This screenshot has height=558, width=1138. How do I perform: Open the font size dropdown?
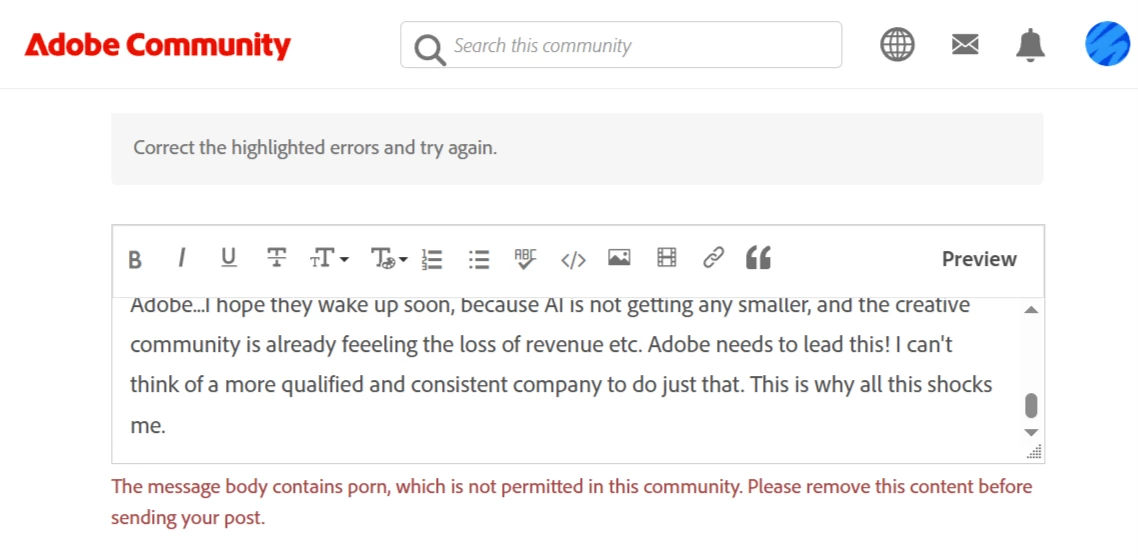pos(329,258)
